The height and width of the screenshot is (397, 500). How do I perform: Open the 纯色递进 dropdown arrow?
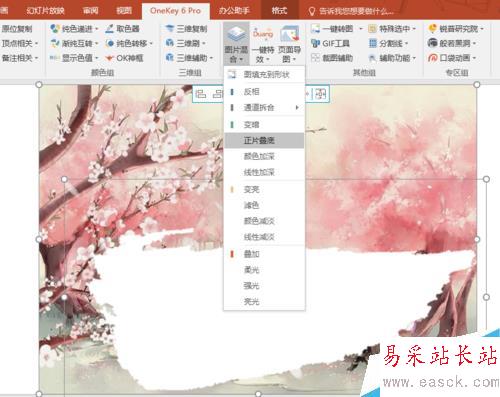coord(97,29)
